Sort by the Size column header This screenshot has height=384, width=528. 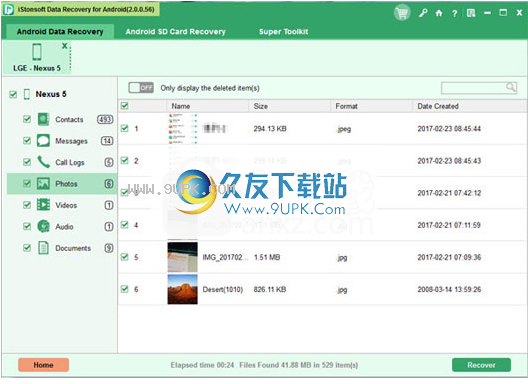(x=290, y=106)
